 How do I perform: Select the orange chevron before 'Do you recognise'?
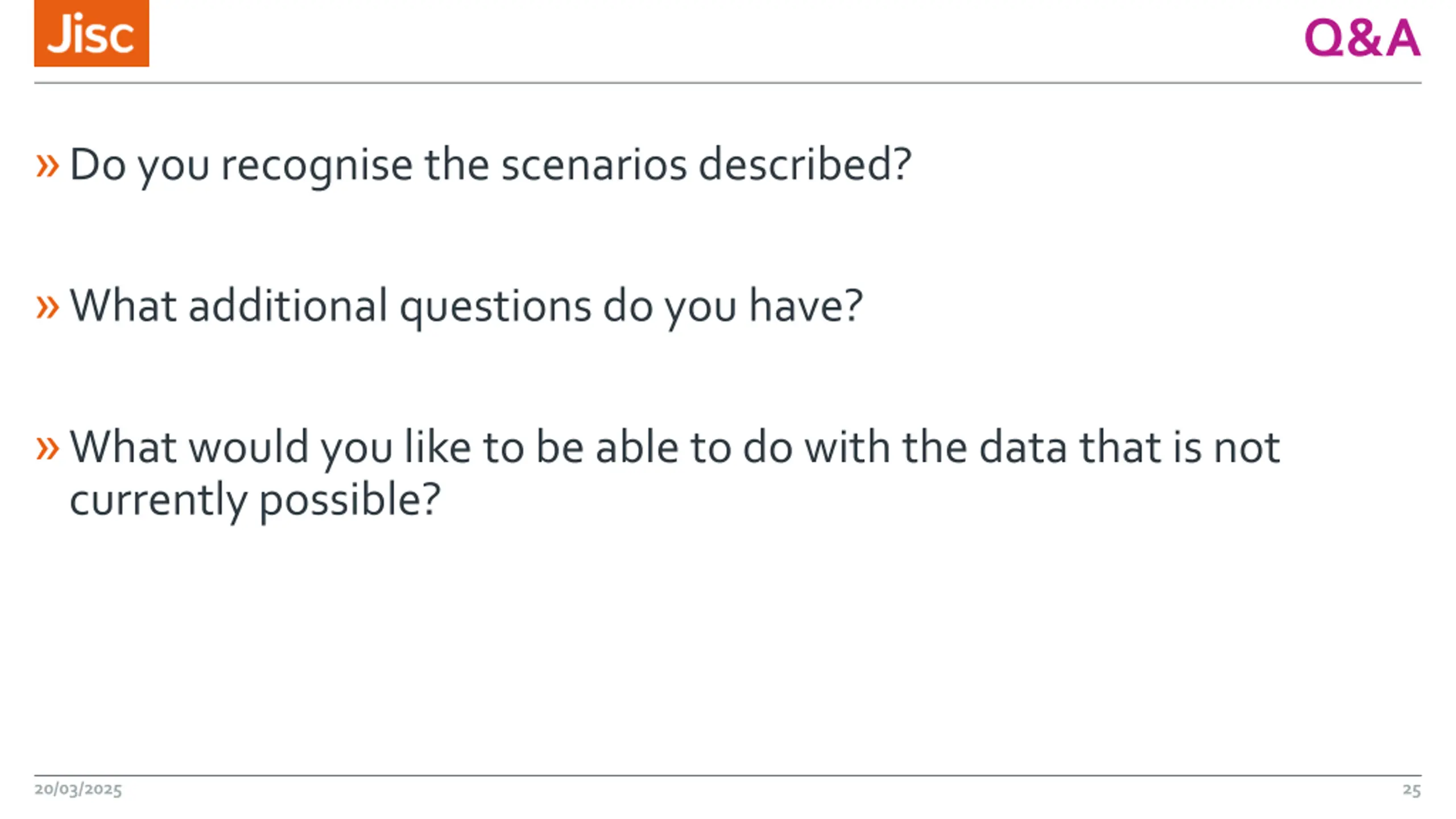click(47, 167)
